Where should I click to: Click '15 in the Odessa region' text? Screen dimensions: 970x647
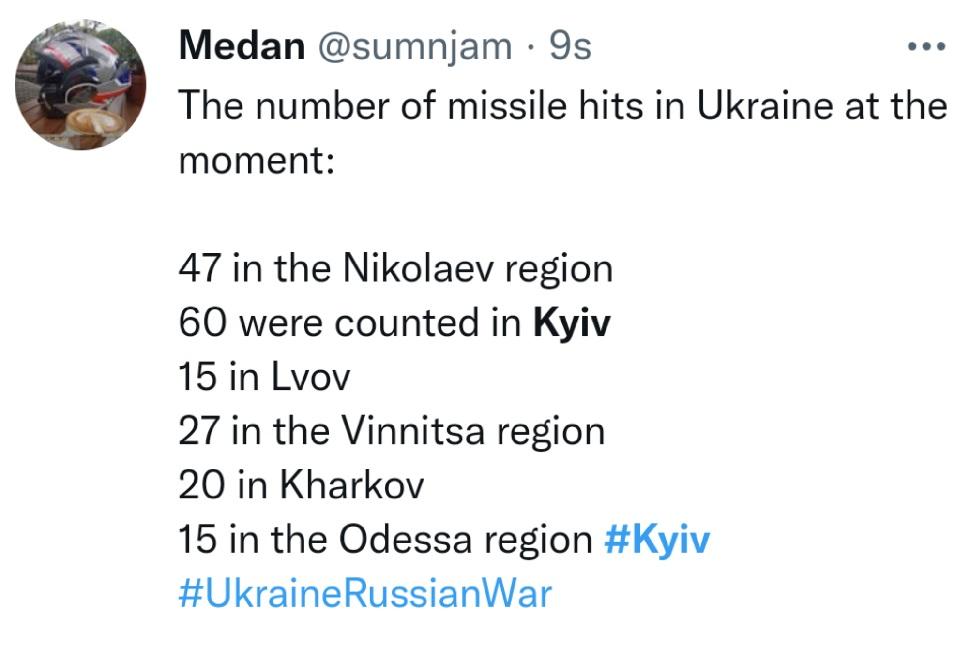click(x=385, y=539)
